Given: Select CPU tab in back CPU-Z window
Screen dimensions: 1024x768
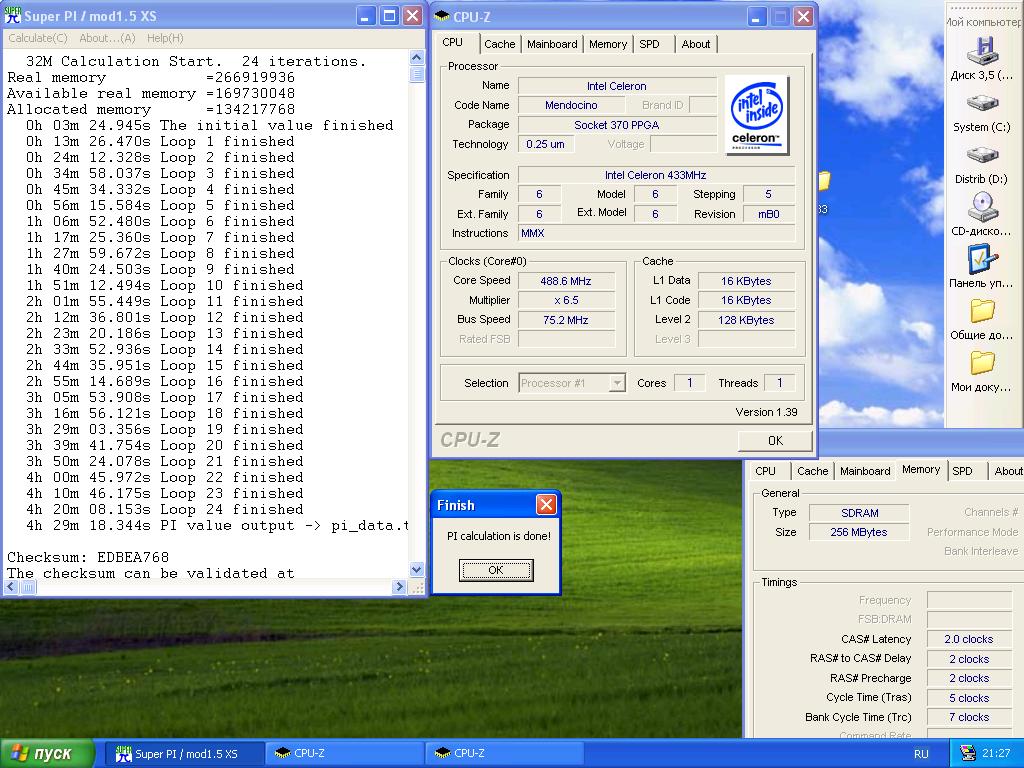Looking at the screenshot, I should (765, 471).
